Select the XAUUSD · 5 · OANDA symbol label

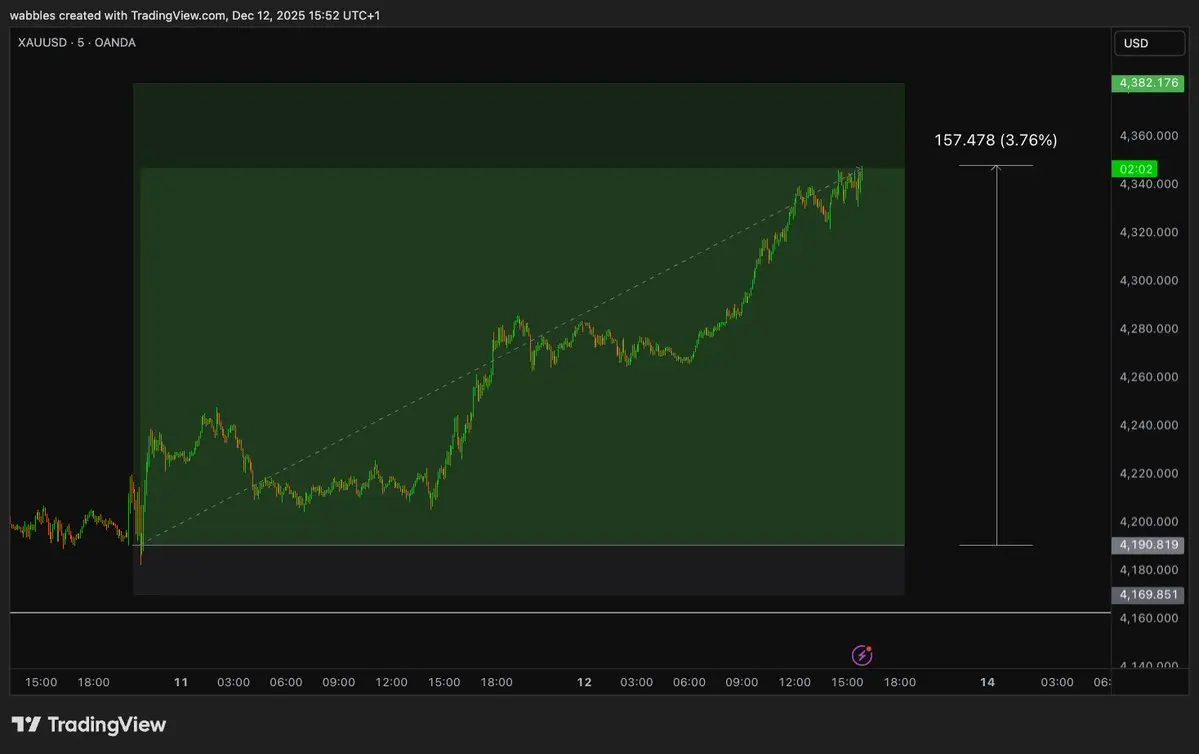[76, 43]
